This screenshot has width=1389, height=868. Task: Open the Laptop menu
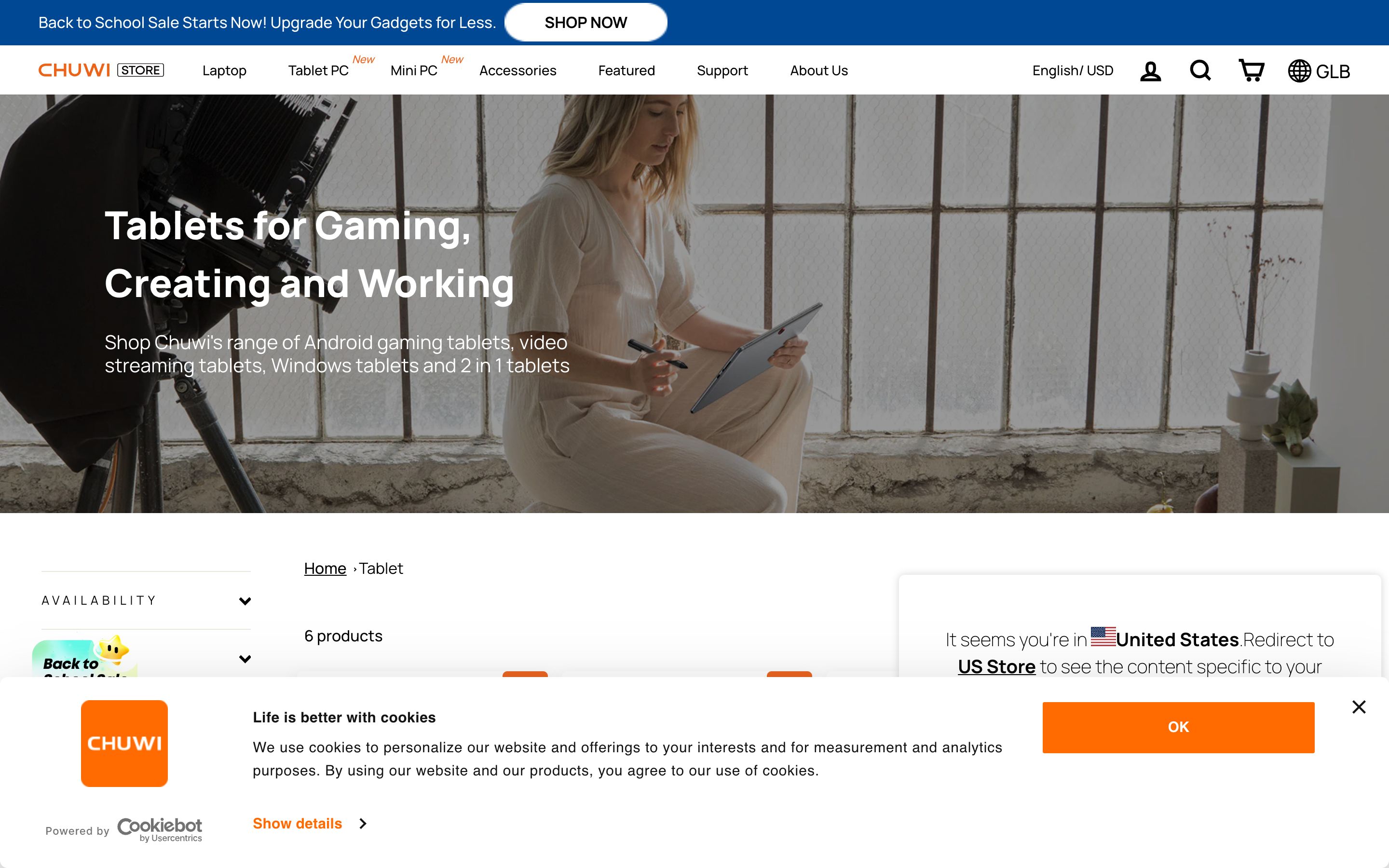[224, 70]
